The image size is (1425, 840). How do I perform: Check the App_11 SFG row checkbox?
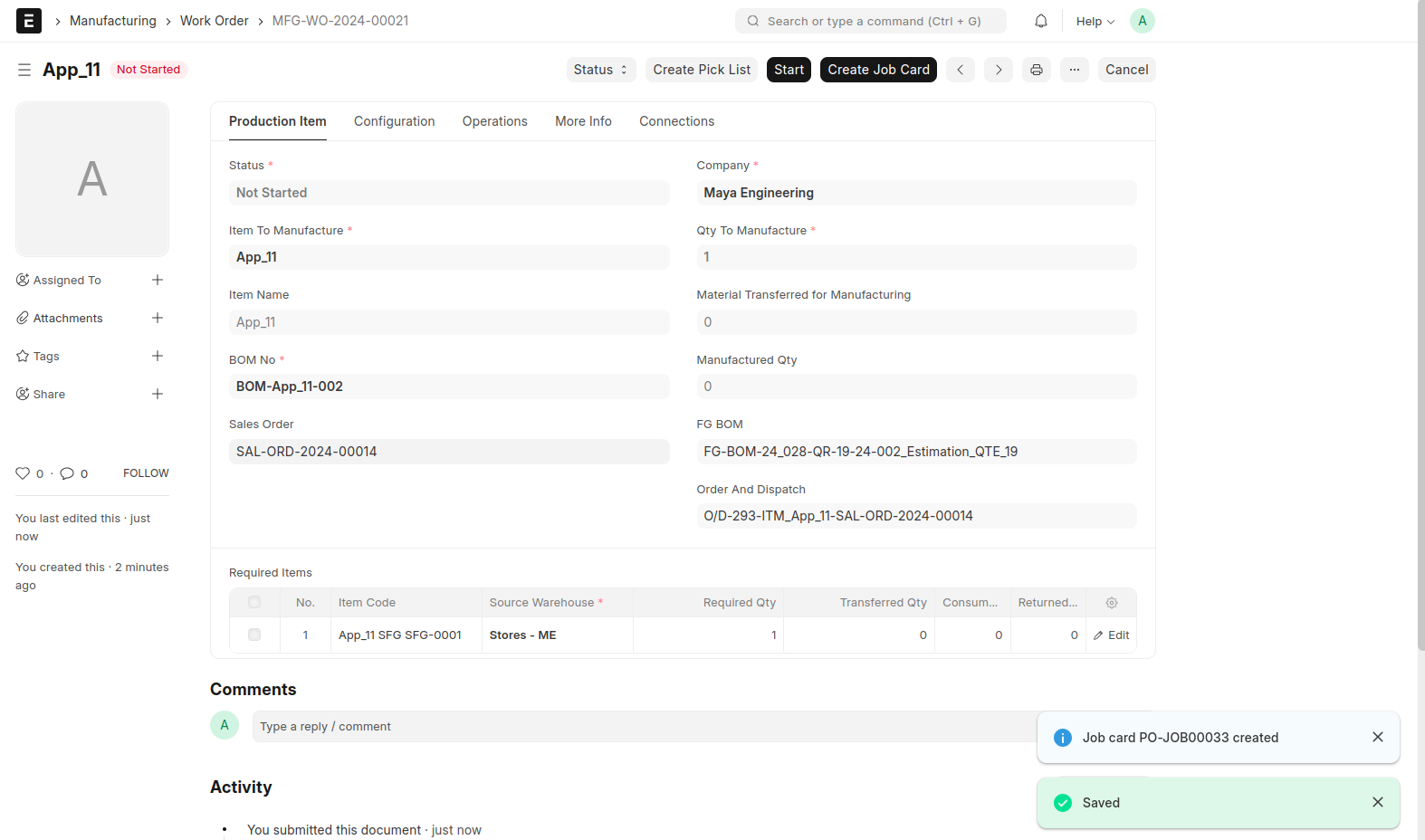coord(254,635)
